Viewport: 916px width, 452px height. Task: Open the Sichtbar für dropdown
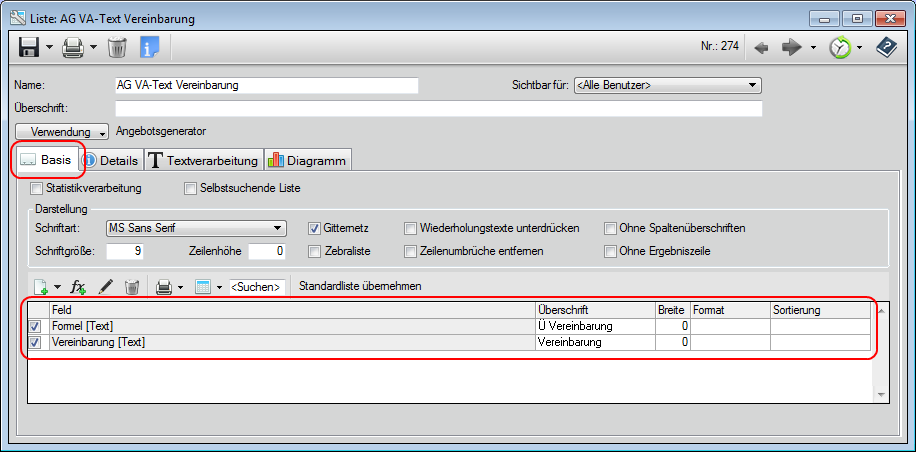point(668,85)
